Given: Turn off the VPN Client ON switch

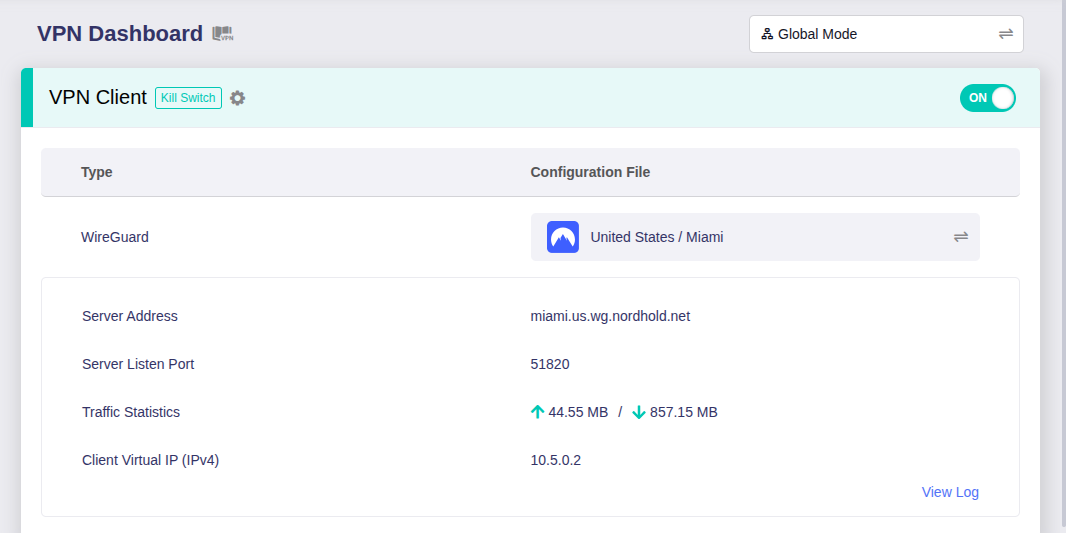Looking at the screenshot, I should (x=987, y=98).
